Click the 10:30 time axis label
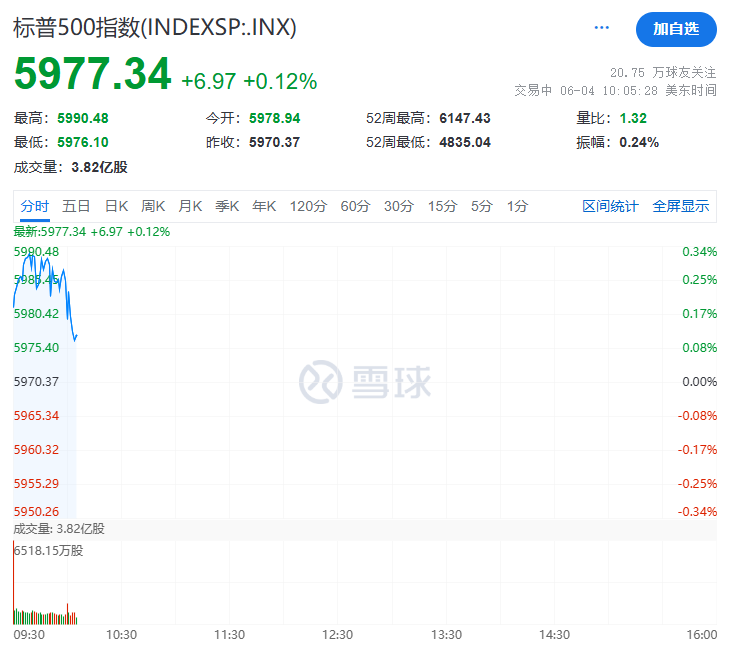 (121, 635)
